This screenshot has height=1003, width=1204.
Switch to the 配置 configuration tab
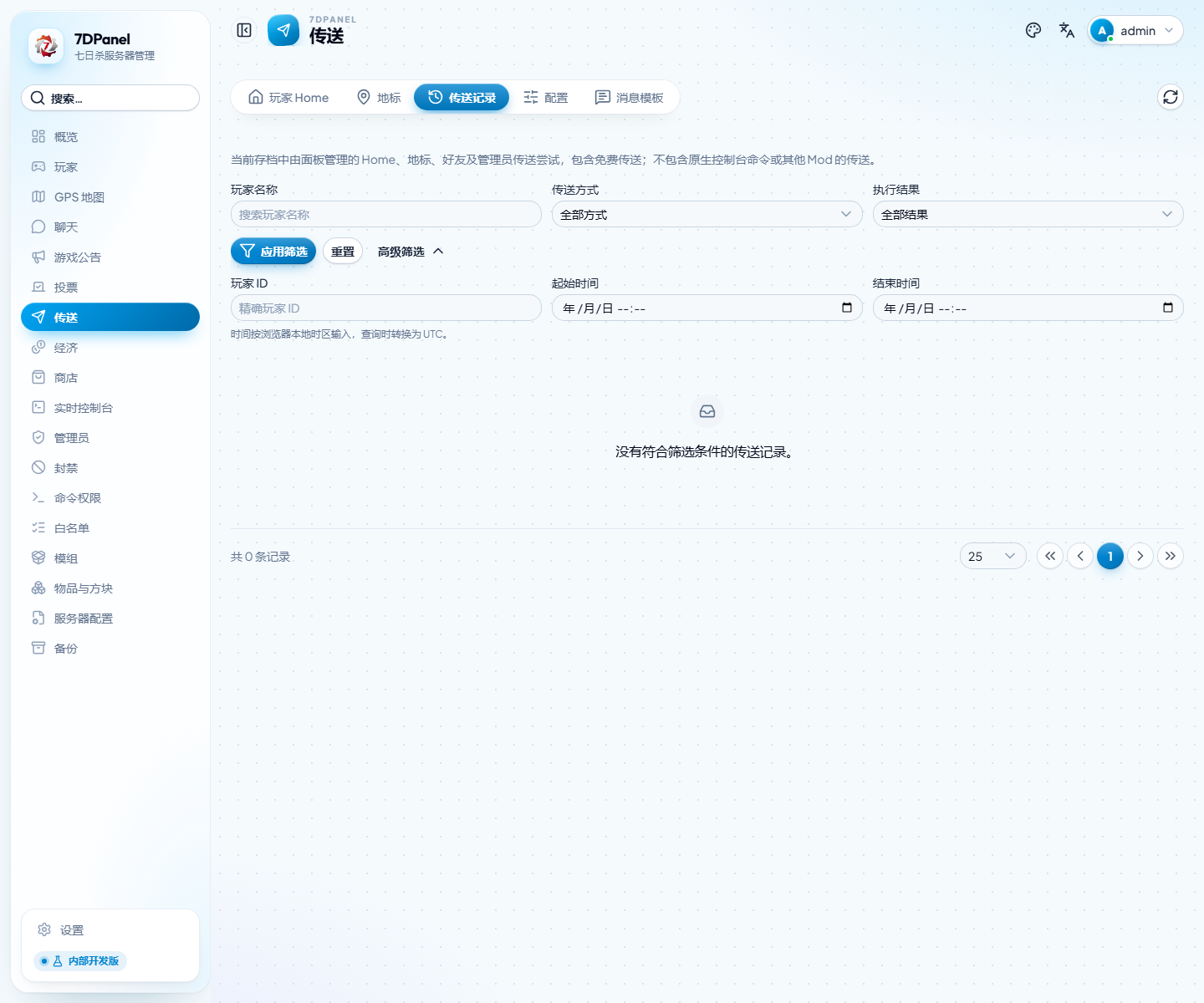(546, 98)
